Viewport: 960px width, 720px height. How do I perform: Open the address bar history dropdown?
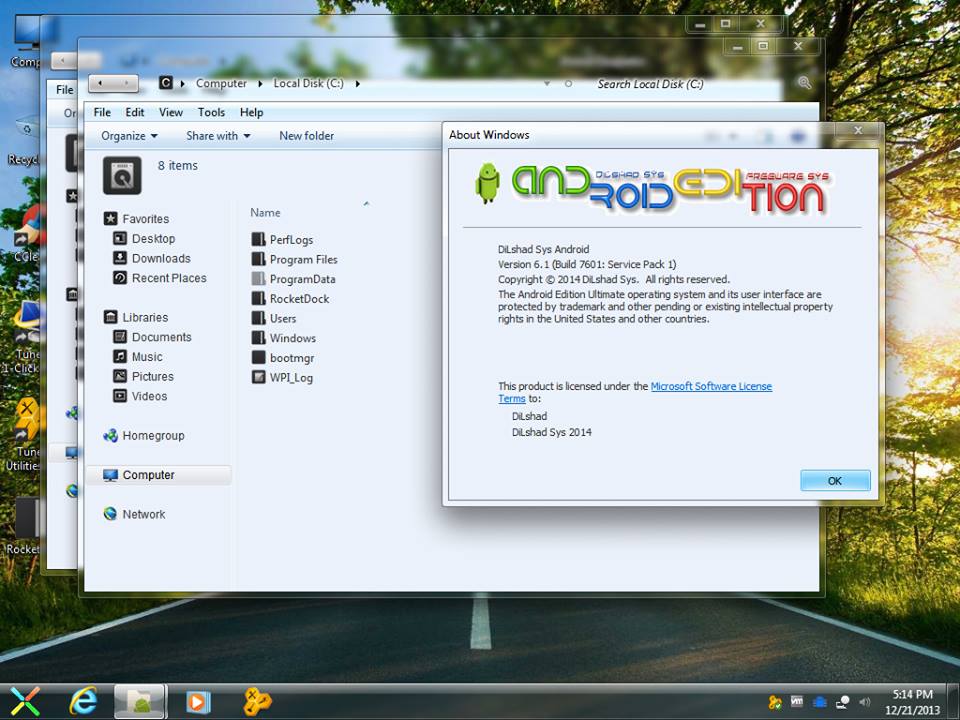click(x=547, y=83)
